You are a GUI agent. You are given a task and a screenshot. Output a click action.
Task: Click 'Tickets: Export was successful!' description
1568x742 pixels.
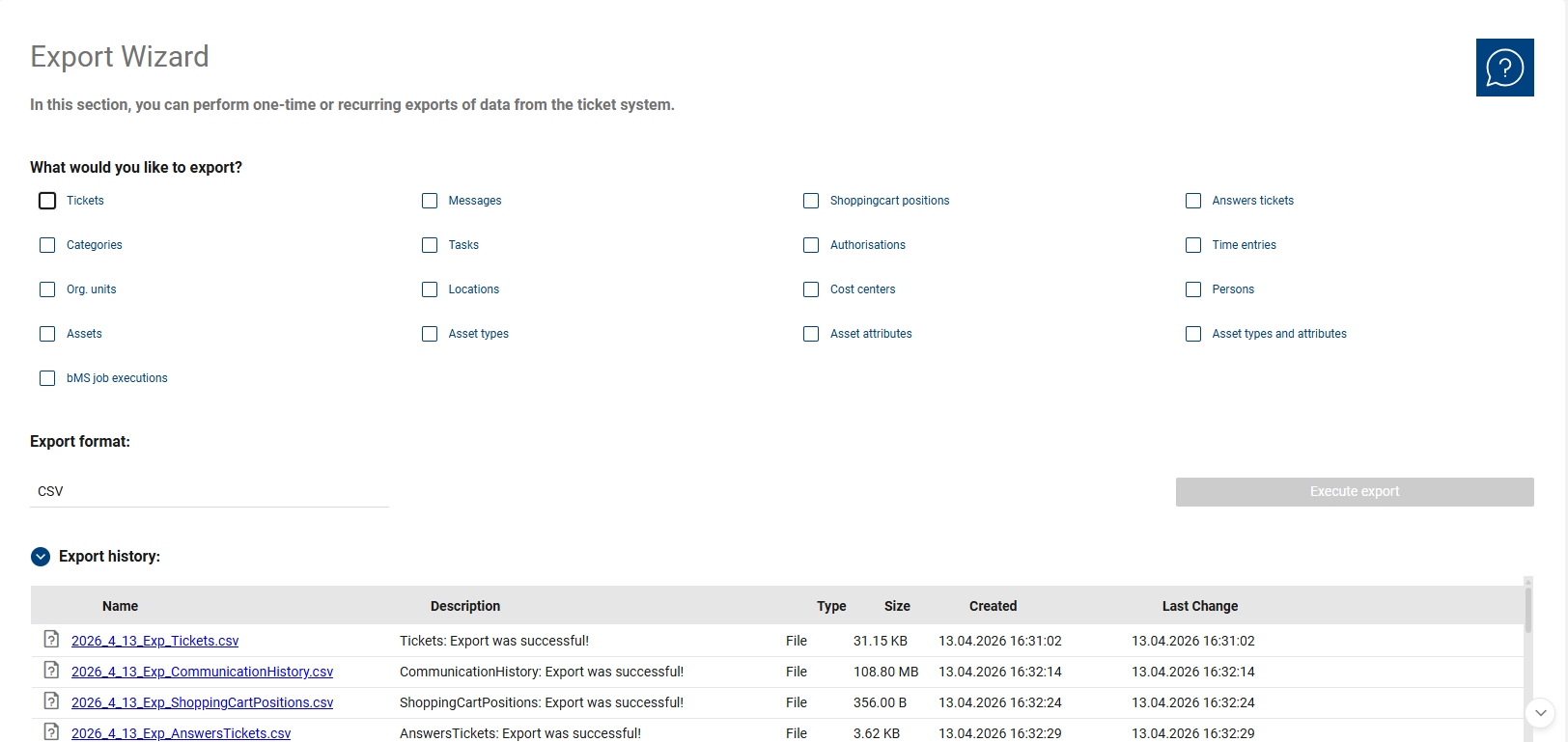[x=494, y=641]
